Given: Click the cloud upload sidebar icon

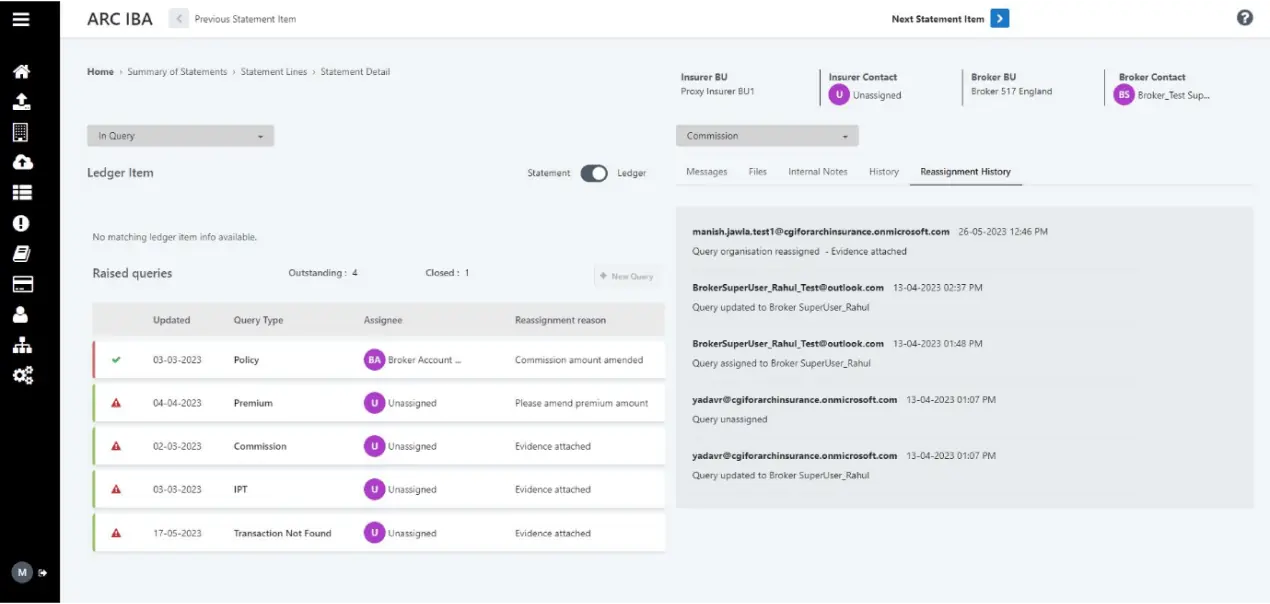Looking at the screenshot, I should tap(22, 161).
